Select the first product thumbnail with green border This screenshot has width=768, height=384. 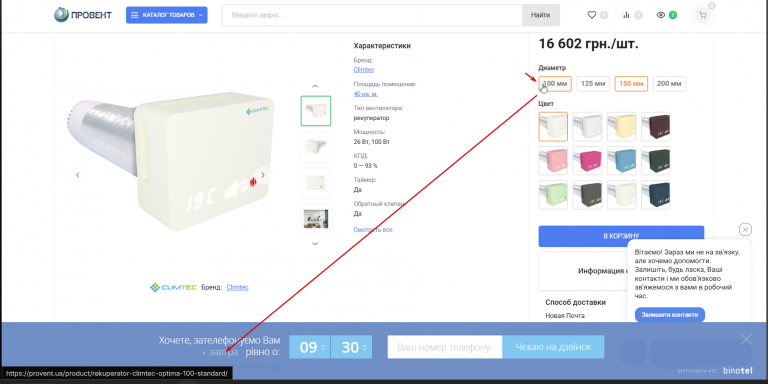click(x=315, y=111)
